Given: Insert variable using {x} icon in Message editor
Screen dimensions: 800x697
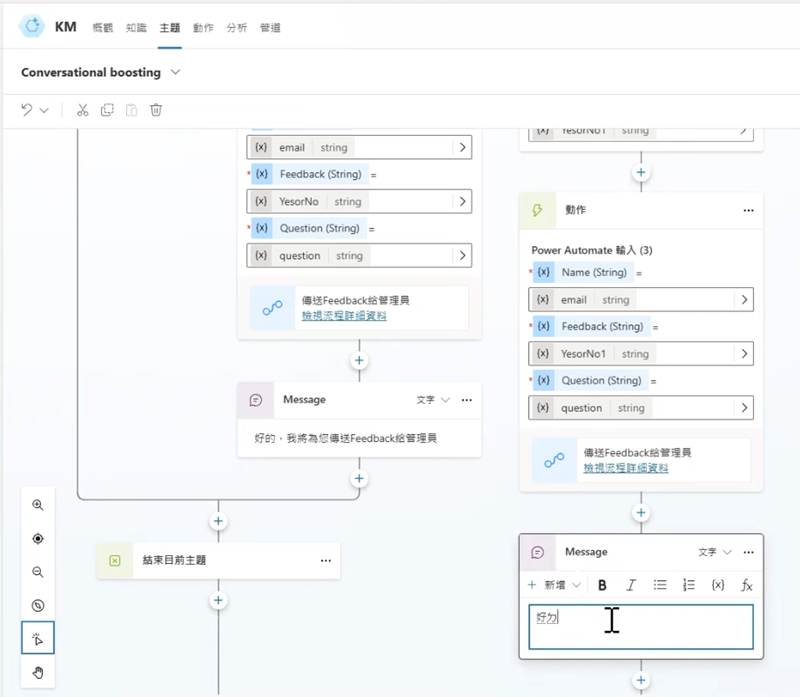Looking at the screenshot, I should (x=717, y=585).
